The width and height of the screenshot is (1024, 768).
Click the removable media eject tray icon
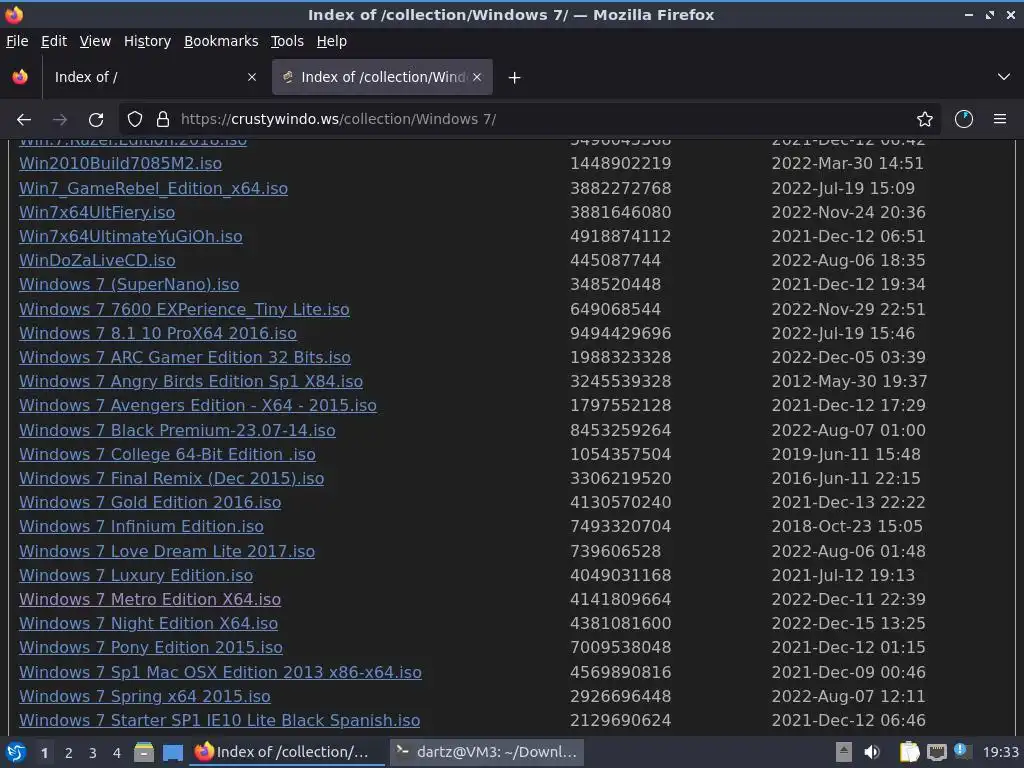(844, 752)
